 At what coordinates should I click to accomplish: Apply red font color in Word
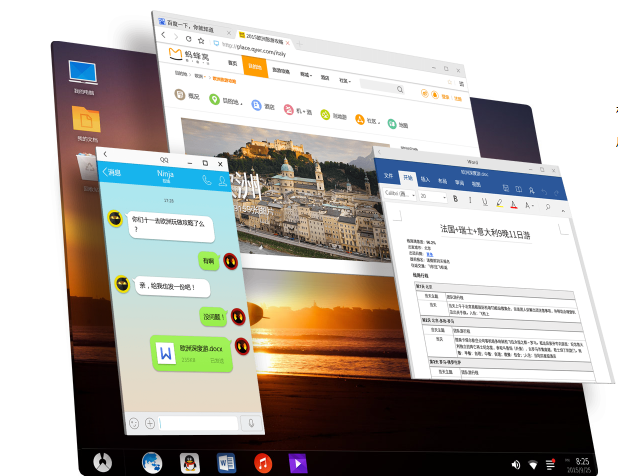click(x=514, y=204)
